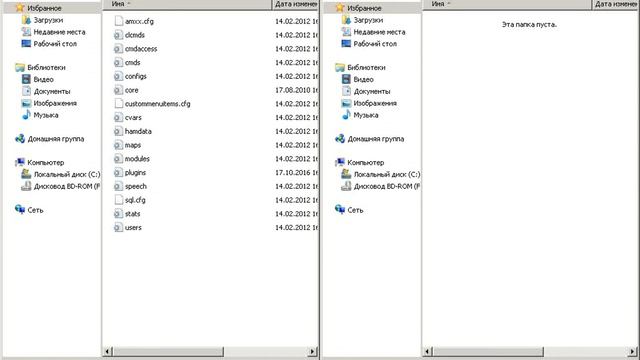
Task: Click Загрузки folder icon in left window
Action: pyautogui.click(x=26, y=20)
